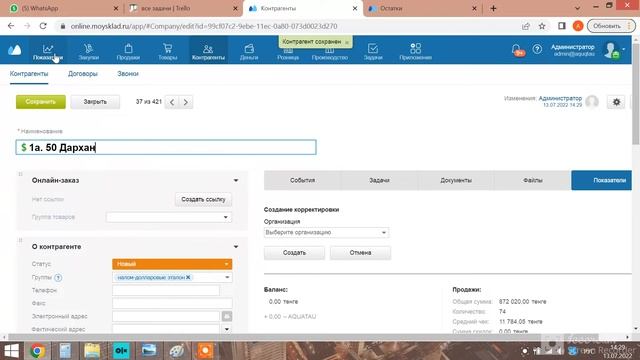Click the Телефон input field
This screenshot has height=360, width=640.
166,290
